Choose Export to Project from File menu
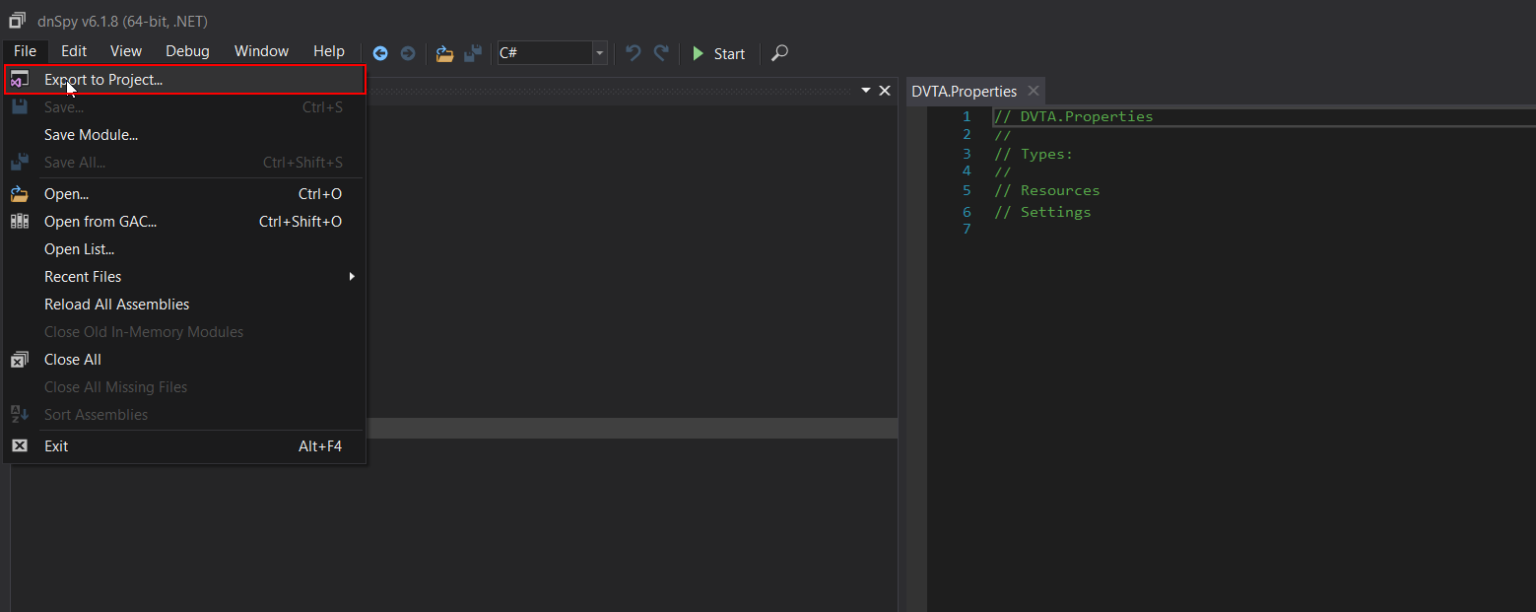The image size is (1536, 612). (x=185, y=80)
